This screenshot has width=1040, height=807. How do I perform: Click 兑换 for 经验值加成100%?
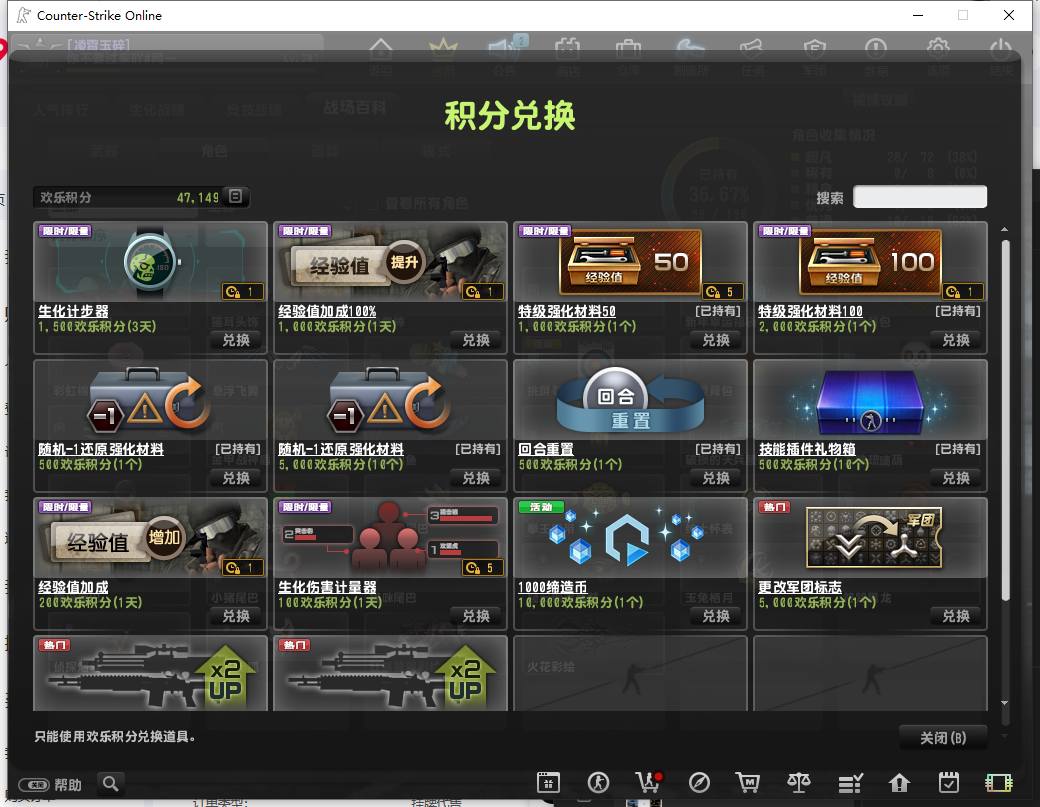point(476,340)
